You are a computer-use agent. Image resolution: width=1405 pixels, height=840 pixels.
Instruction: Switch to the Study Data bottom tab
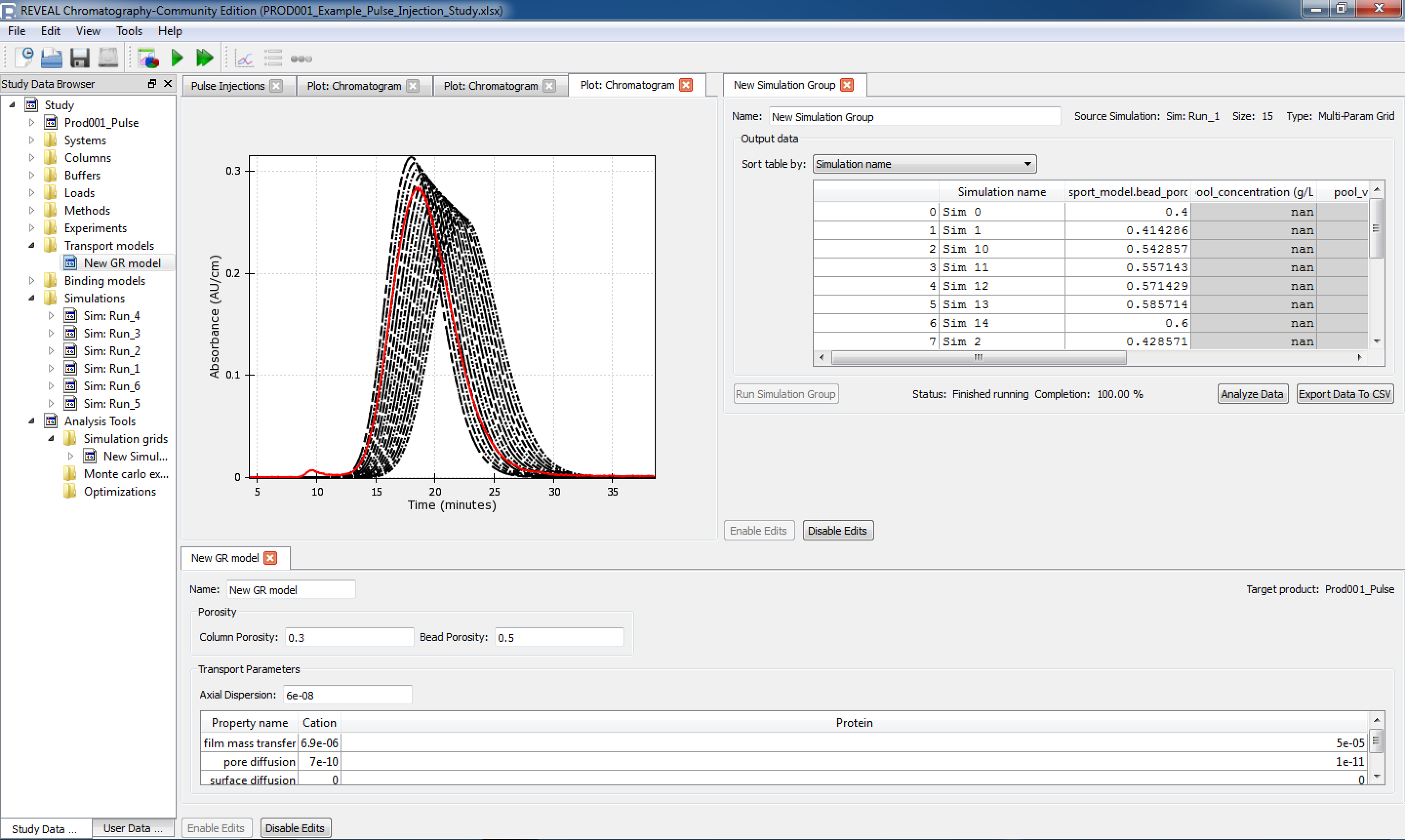pos(44,829)
